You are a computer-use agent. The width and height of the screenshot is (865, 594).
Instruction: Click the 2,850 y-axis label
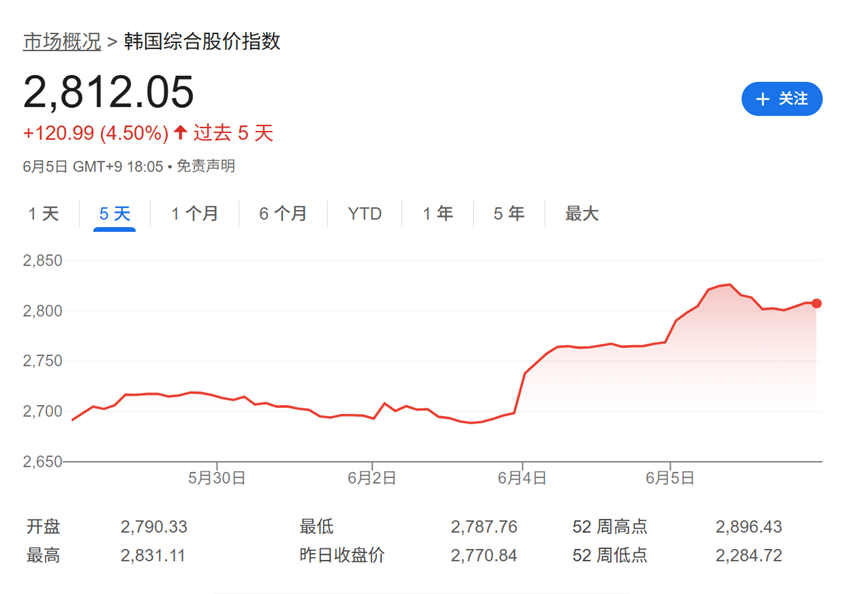[42, 260]
